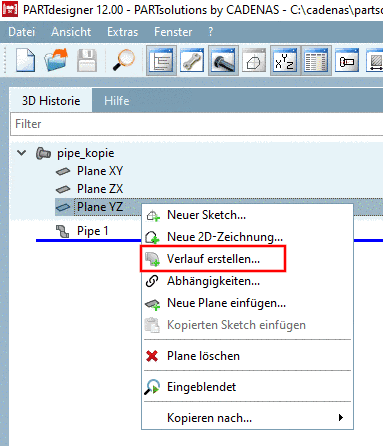Viewport: 383px width, 446px height.
Task: Open a file with the folder icon
Action: [x=56, y=60]
